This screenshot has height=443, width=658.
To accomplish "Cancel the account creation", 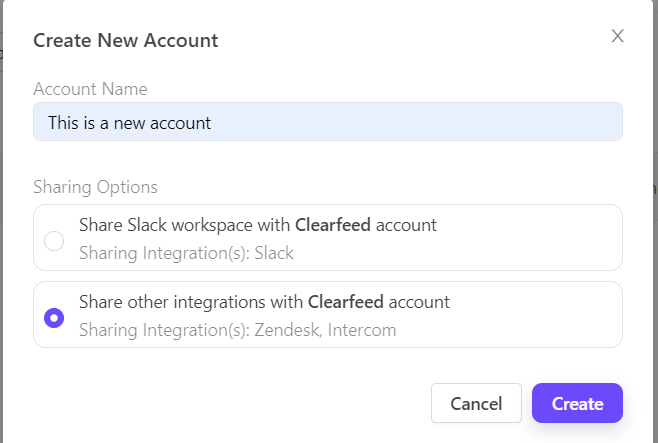I will coord(476,403).
